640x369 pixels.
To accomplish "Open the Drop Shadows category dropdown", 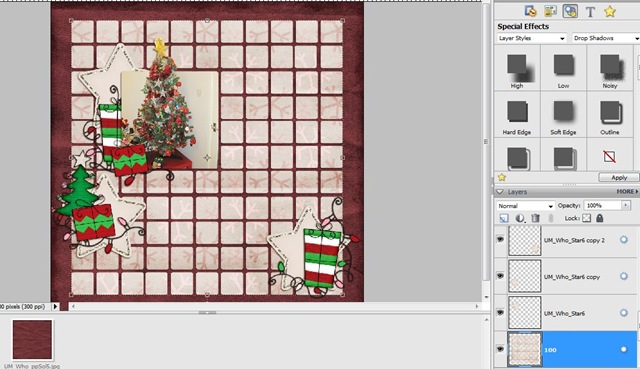I will 606,38.
